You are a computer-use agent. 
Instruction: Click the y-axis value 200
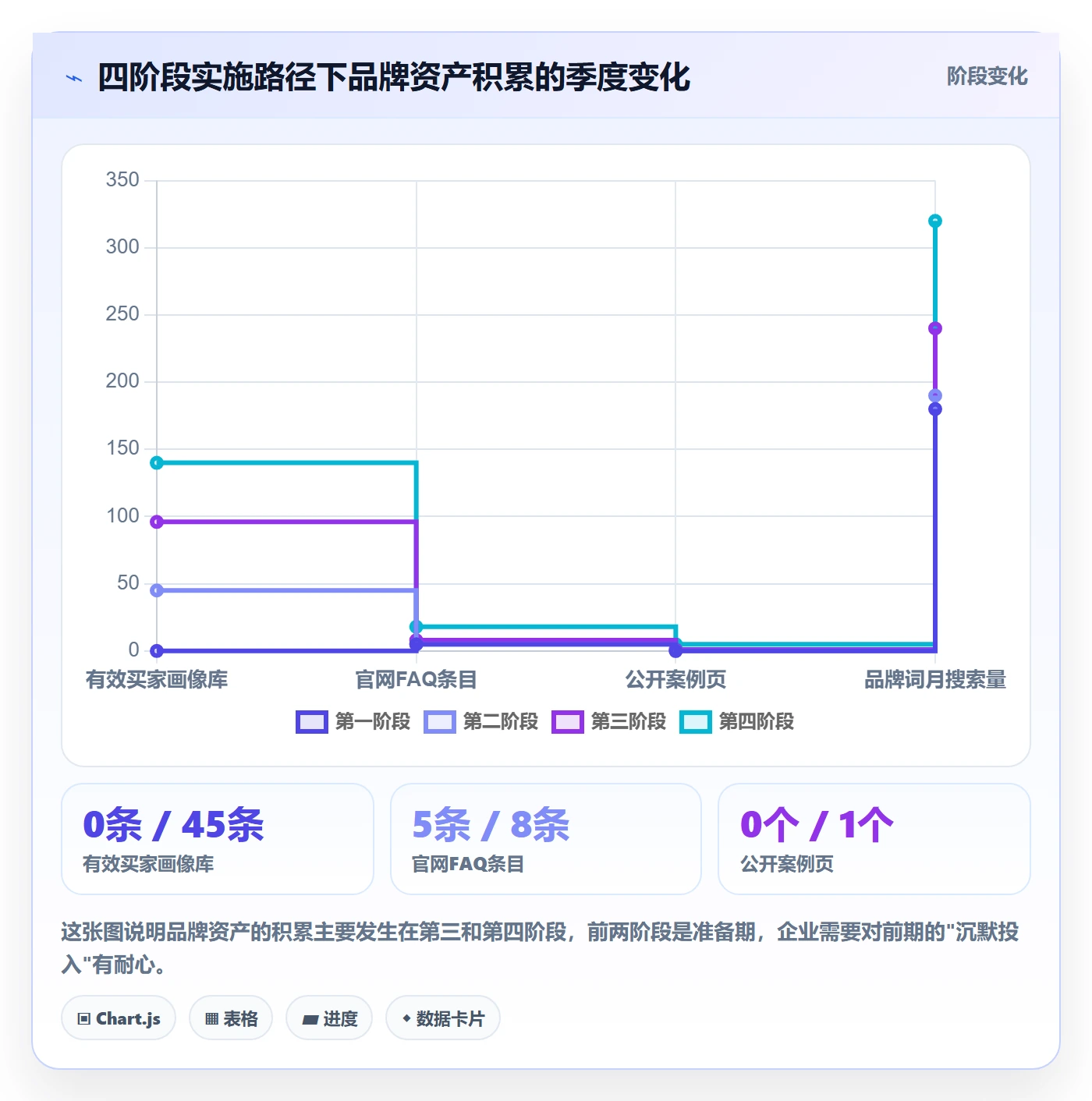122,381
